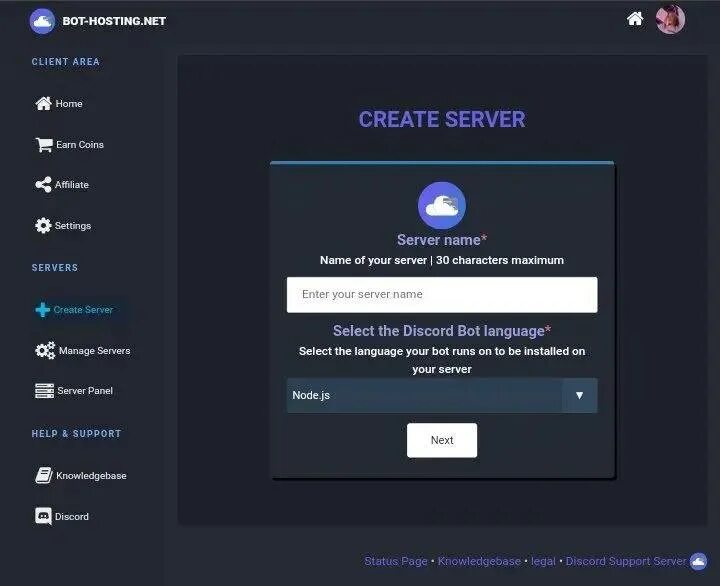Click the Server Panel rack icon
Screen dimensions: 720x586
45,391
